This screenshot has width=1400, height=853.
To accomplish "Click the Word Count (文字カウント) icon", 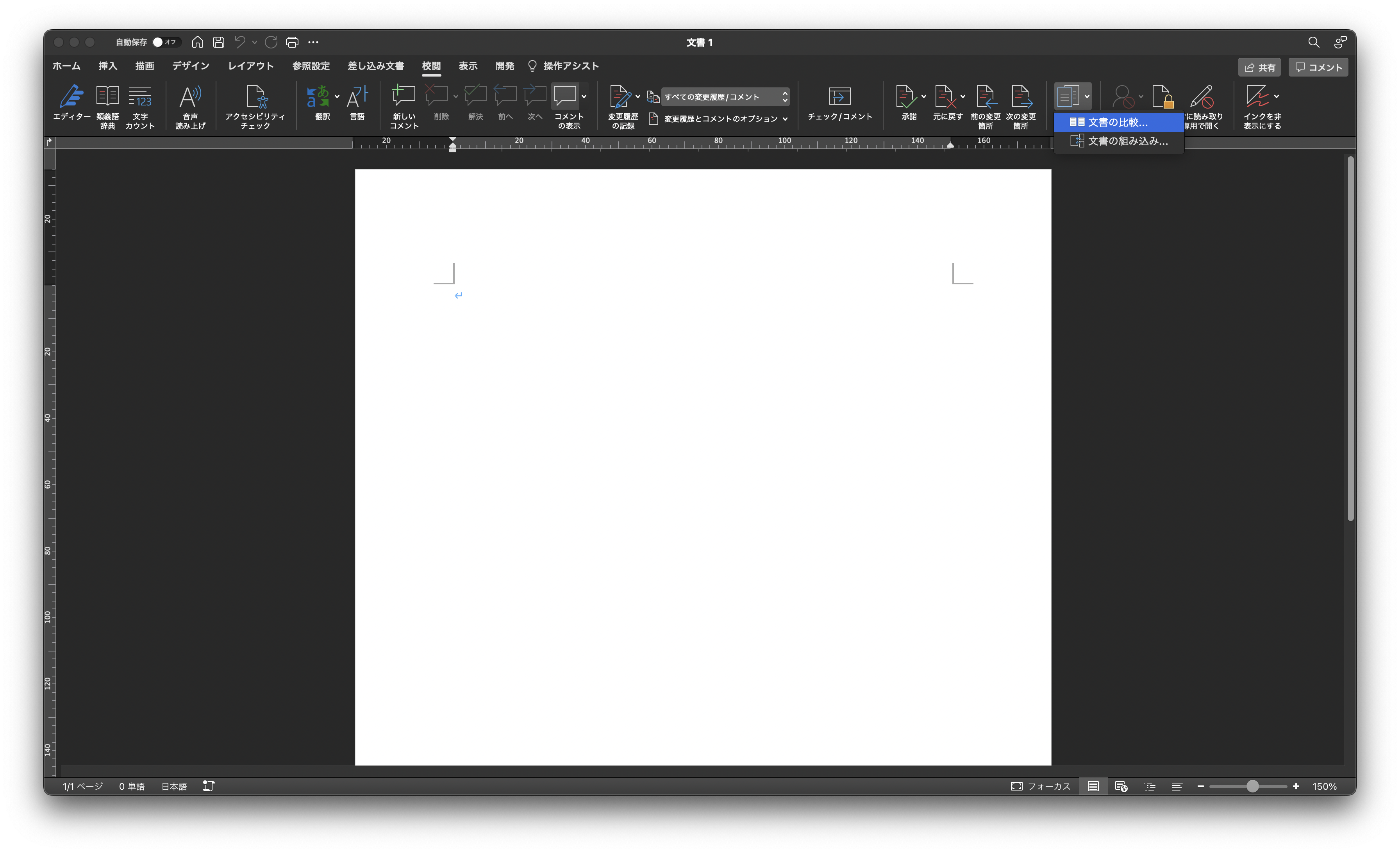I will click(140, 96).
